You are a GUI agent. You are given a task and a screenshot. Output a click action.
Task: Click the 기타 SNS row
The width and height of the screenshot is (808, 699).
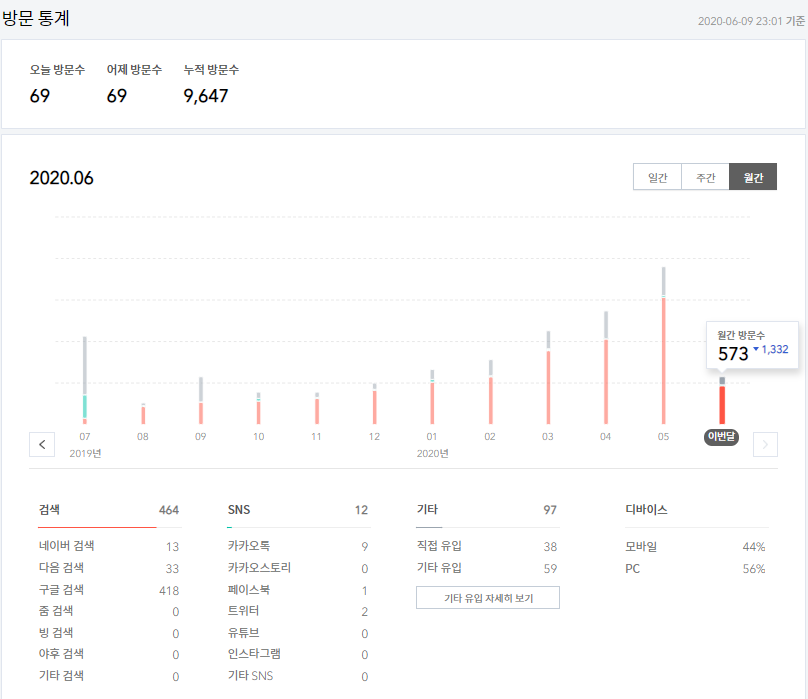coord(298,675)
